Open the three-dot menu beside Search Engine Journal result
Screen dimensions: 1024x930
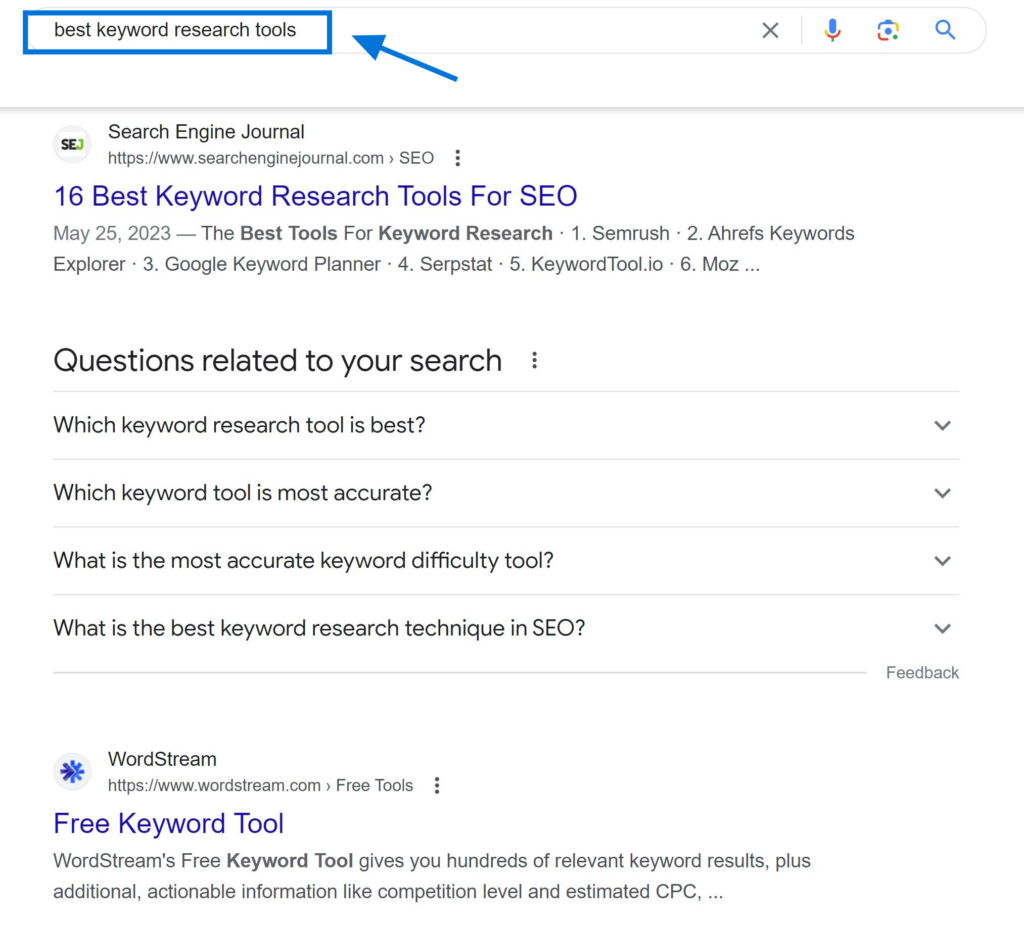point(457,157)
